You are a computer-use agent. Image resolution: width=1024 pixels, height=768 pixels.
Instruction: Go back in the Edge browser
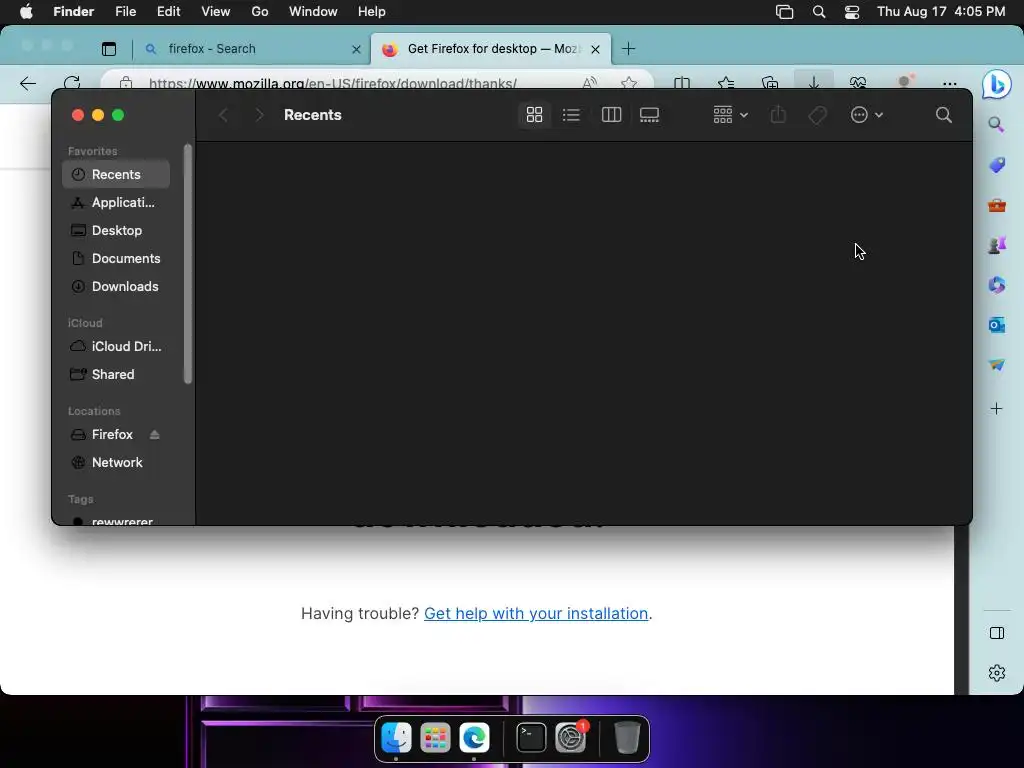(28, 84)
